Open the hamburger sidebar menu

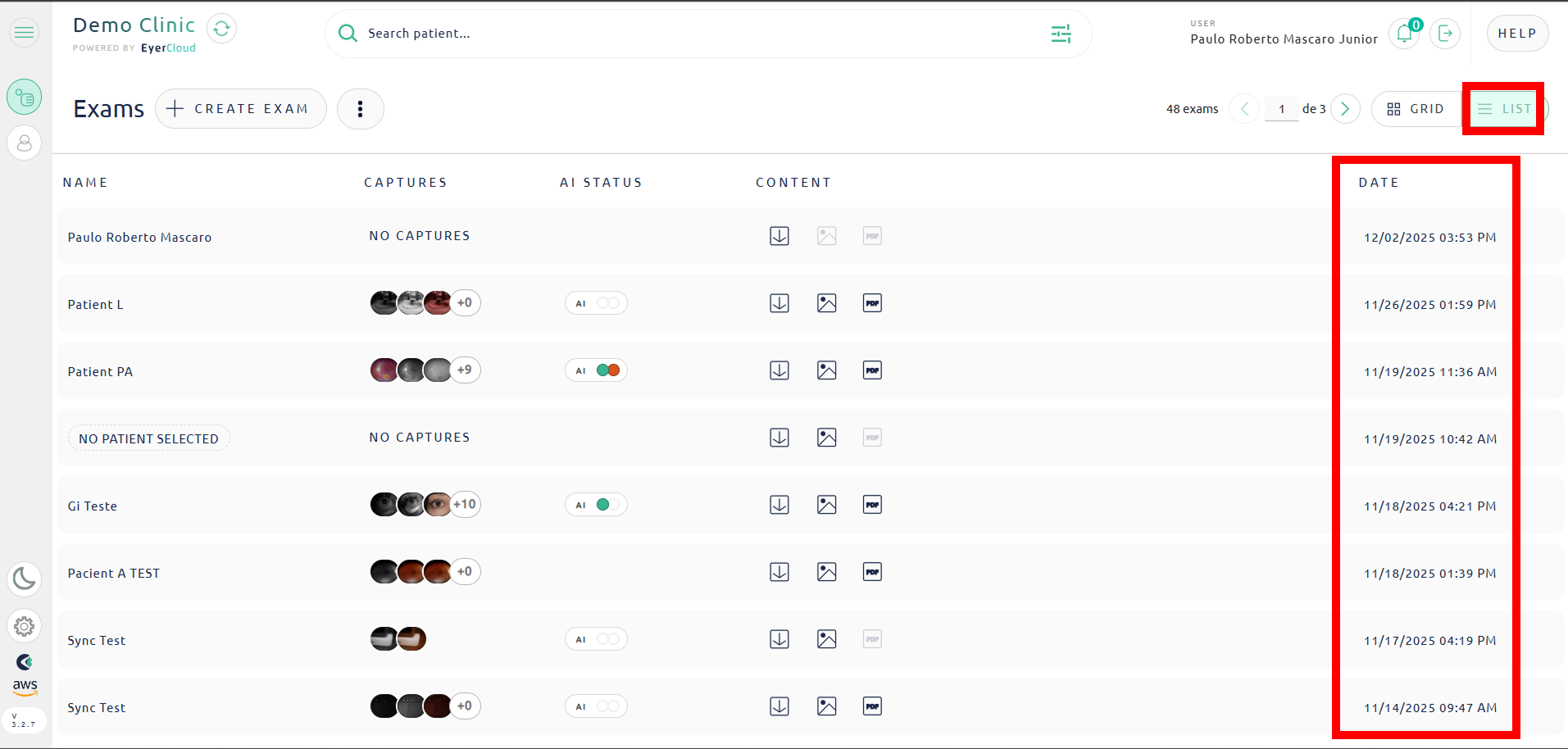pyautogui.click(x=25, y=33)
